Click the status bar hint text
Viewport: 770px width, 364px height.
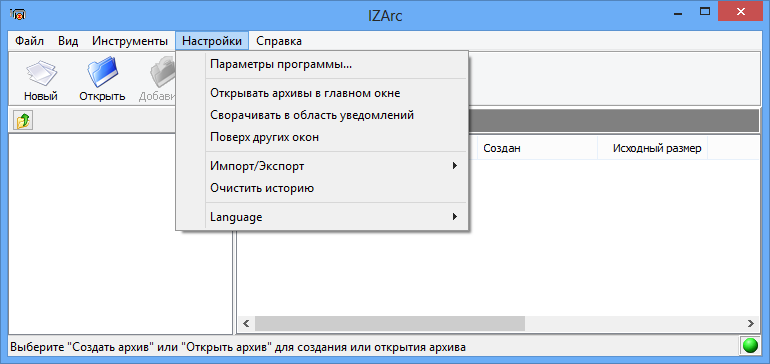tap(238, 347)
